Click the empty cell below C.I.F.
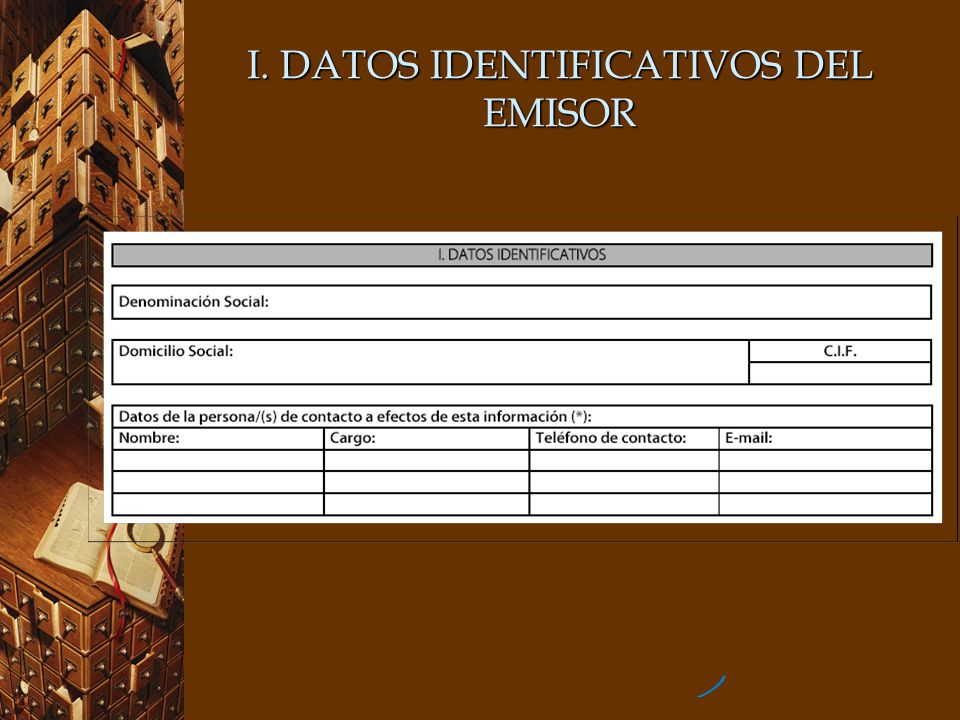The width and height of the screenshot is (960, 720). point(840,373)
